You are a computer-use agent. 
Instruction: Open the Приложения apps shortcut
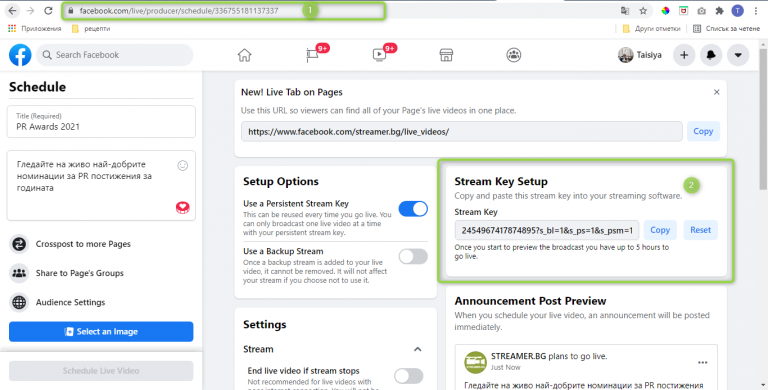[35, 28]
